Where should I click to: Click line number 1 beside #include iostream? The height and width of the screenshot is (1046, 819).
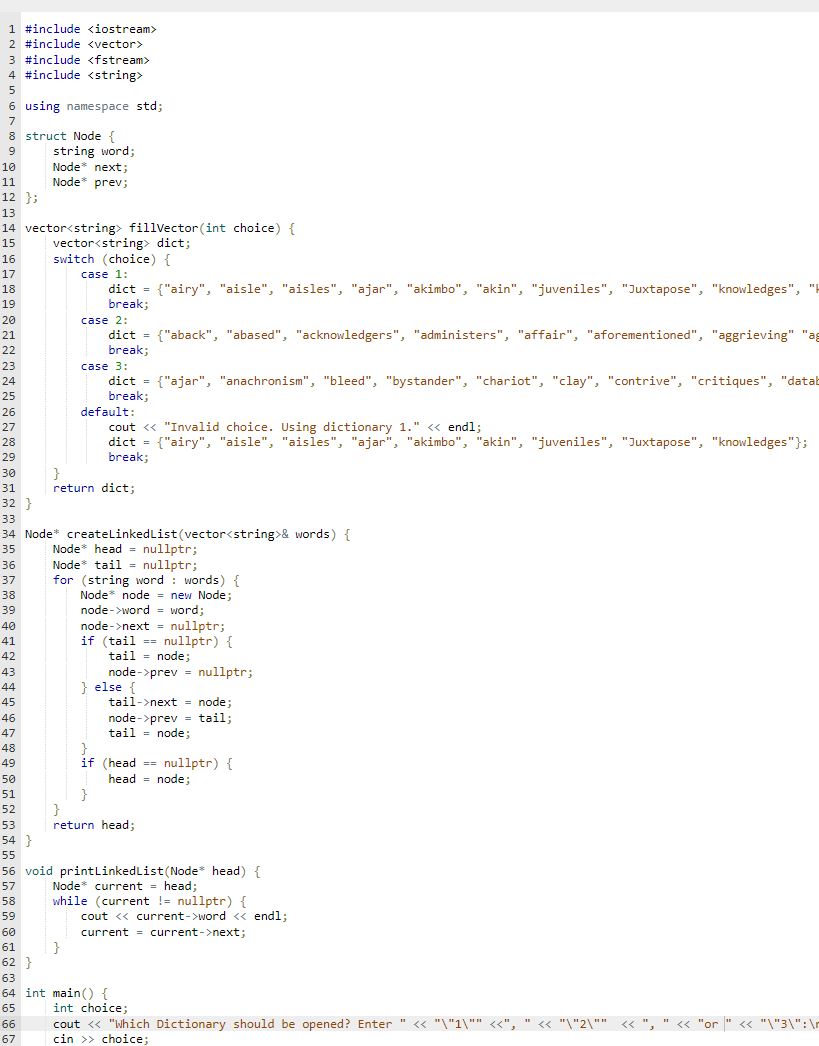tap(11, 28)
